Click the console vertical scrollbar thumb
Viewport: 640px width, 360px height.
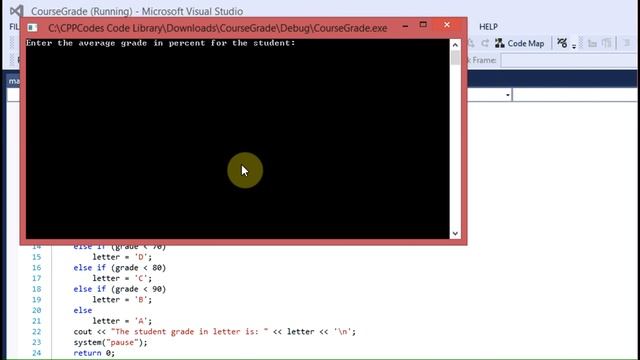(455, 57)
